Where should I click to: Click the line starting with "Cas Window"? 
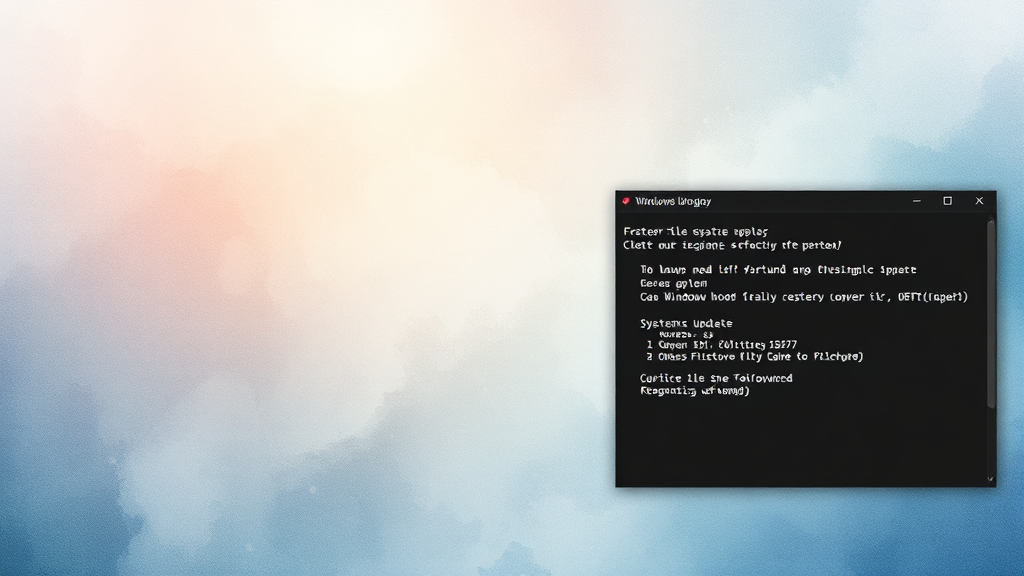click(x=803, y=297)
